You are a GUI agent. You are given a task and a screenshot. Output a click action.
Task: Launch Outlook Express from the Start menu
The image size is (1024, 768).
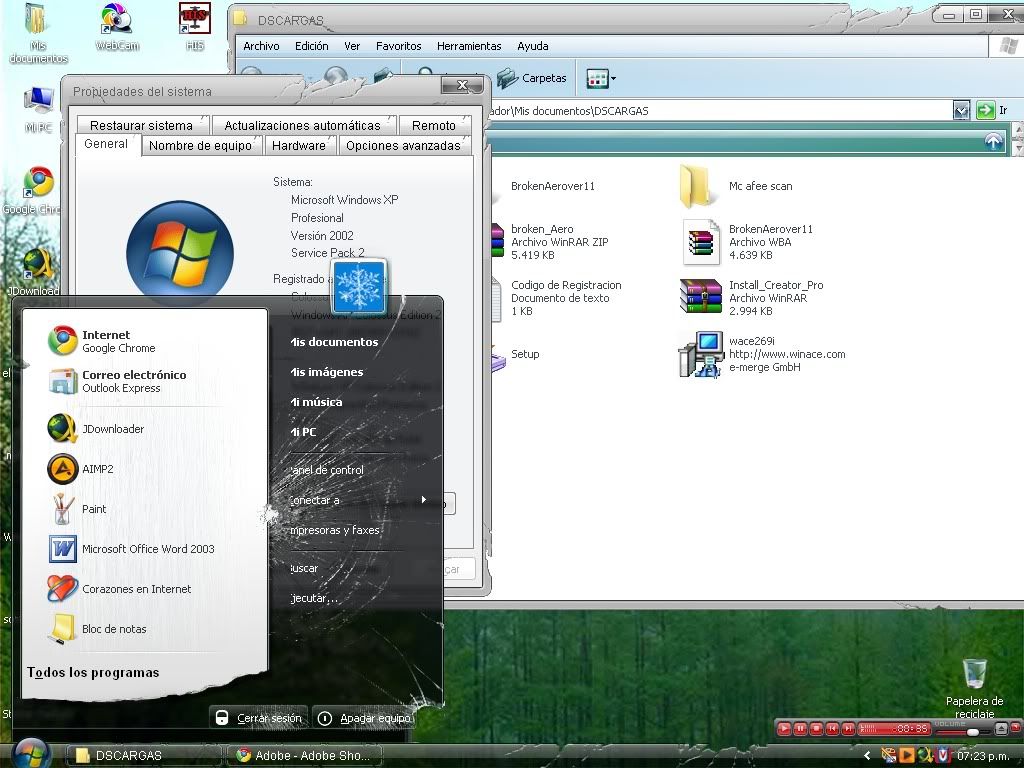pyautogui.click(x=118, y=381)
